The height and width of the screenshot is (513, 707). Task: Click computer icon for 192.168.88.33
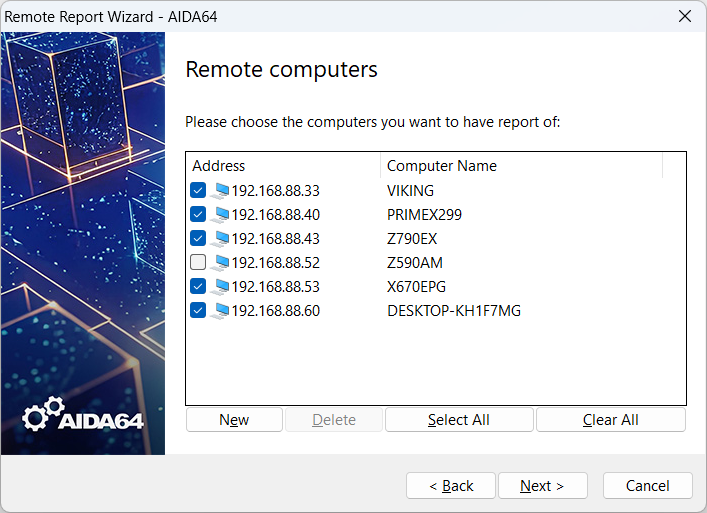(220, 190)
